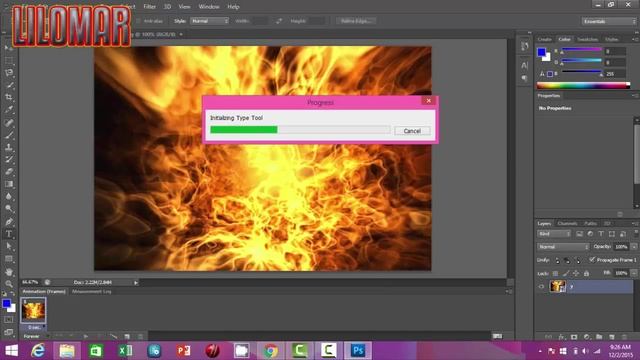Image resolution: width=640 pixels, height=360 pixels.
Task: Cancel the Progress dialog
Action: tap(412, 131)
